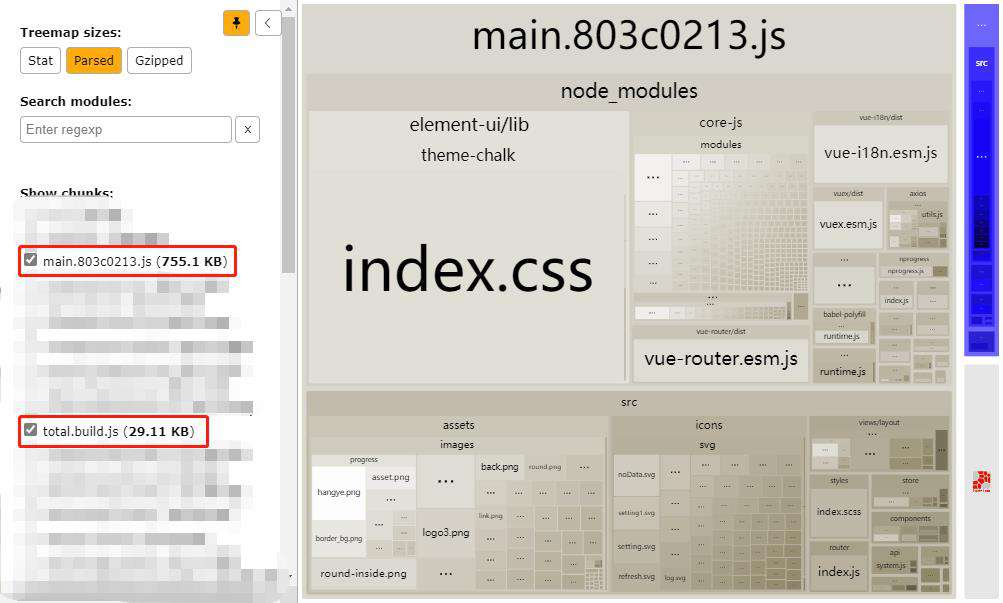Click the router index.js treemap block
This screenshot has height=603, width=1003.
(x=839, y=572)
